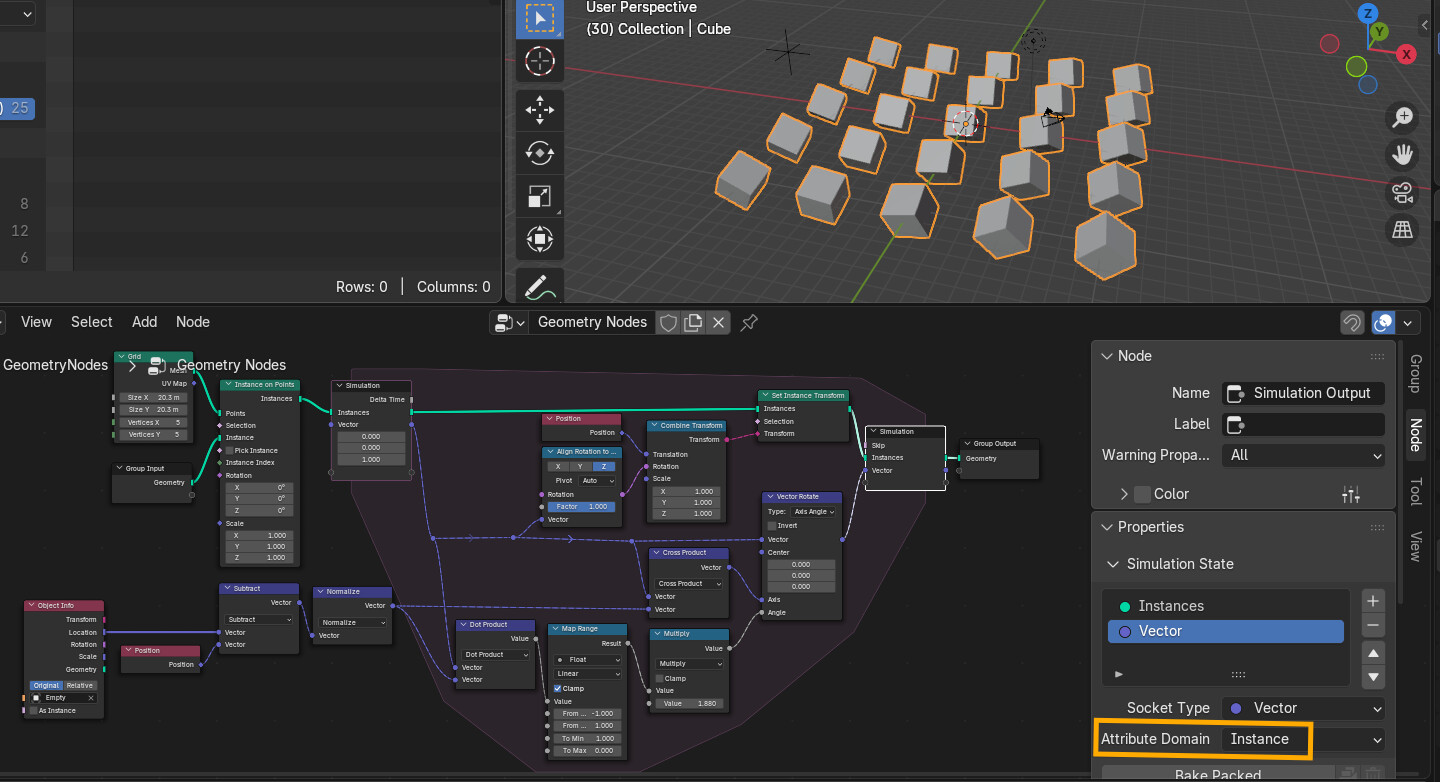Move simulation state item up

(1373, 654)
